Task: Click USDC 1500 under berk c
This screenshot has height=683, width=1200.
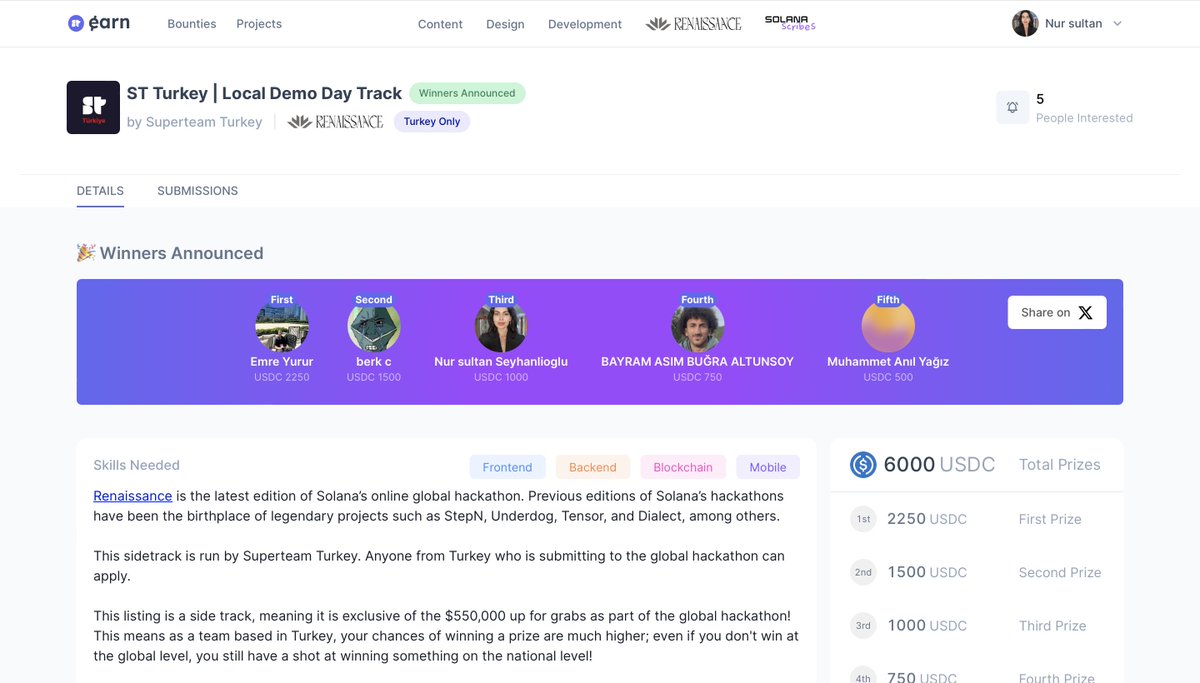Action: 374,377
